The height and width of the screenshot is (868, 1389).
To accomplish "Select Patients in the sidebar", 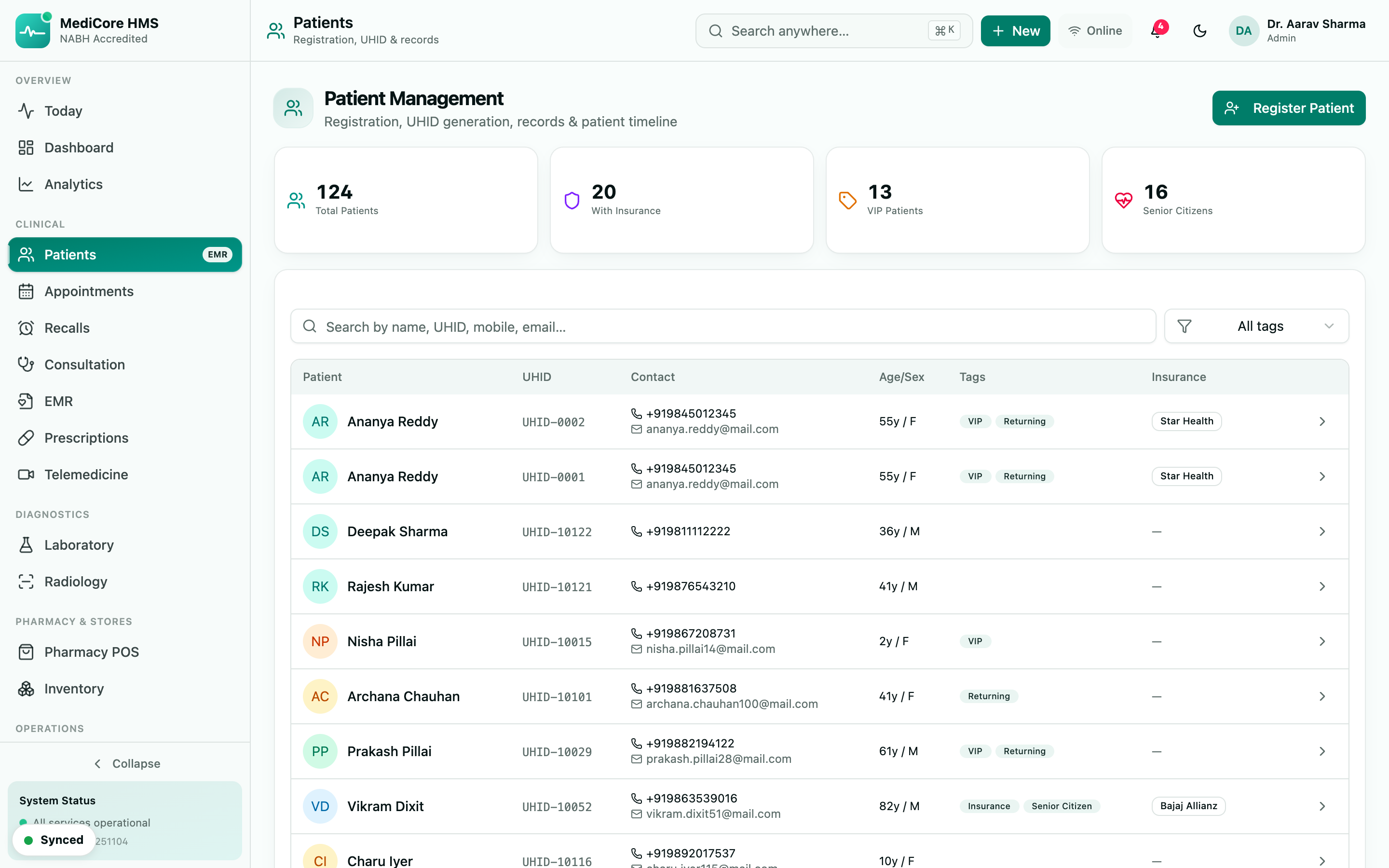I will coord(125,255).
